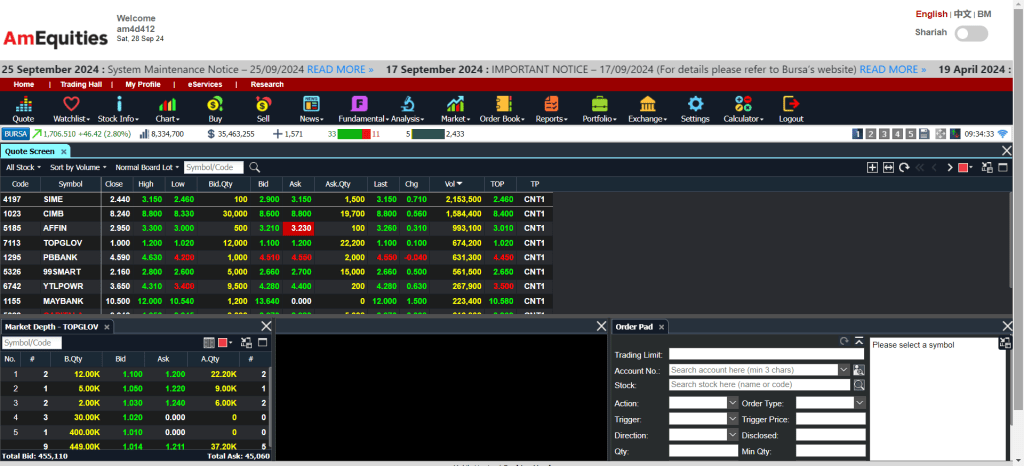Open the Portfolio briefcase icon

pyautogui.click(x=599, y=108)
